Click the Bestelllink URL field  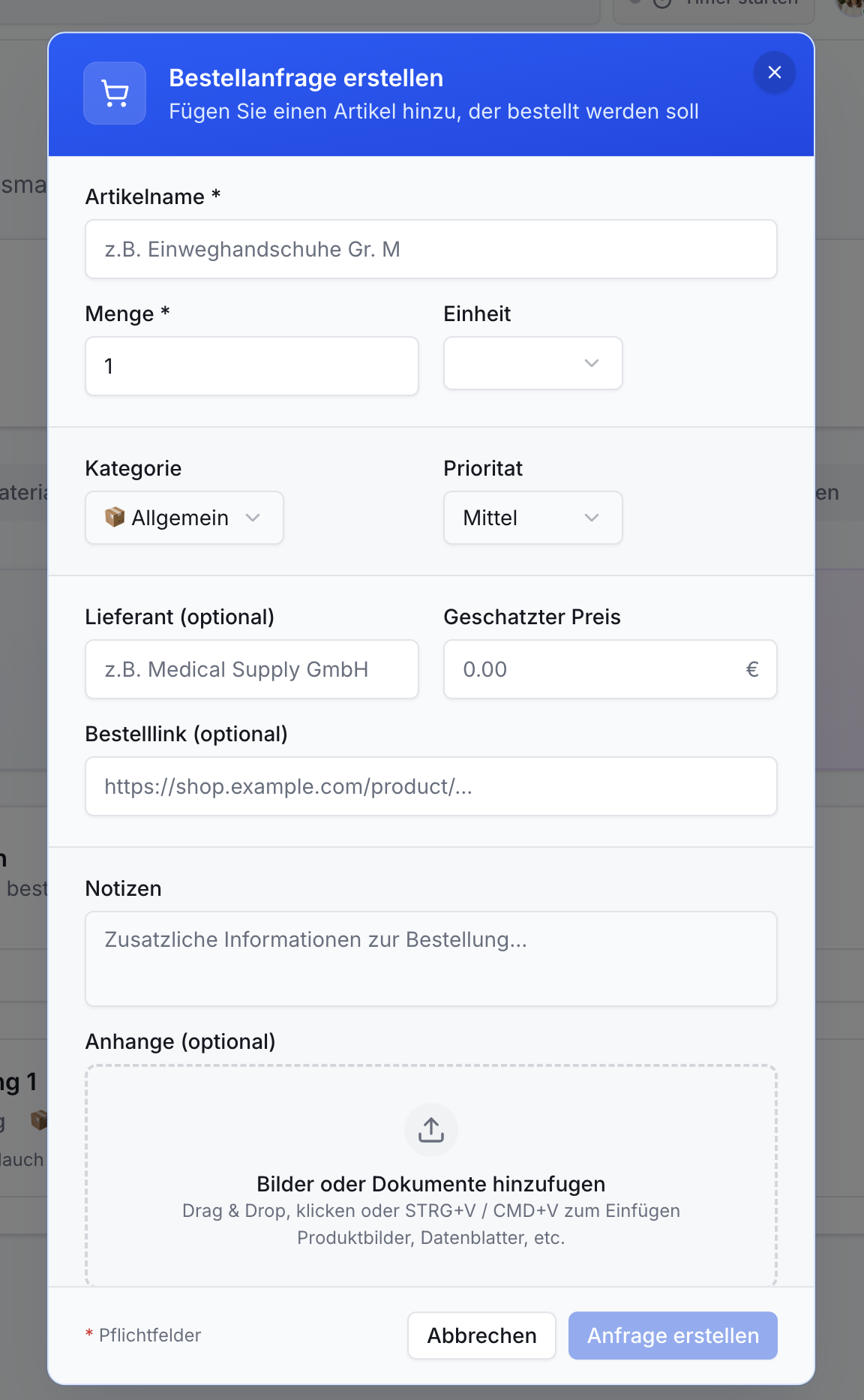431,786
